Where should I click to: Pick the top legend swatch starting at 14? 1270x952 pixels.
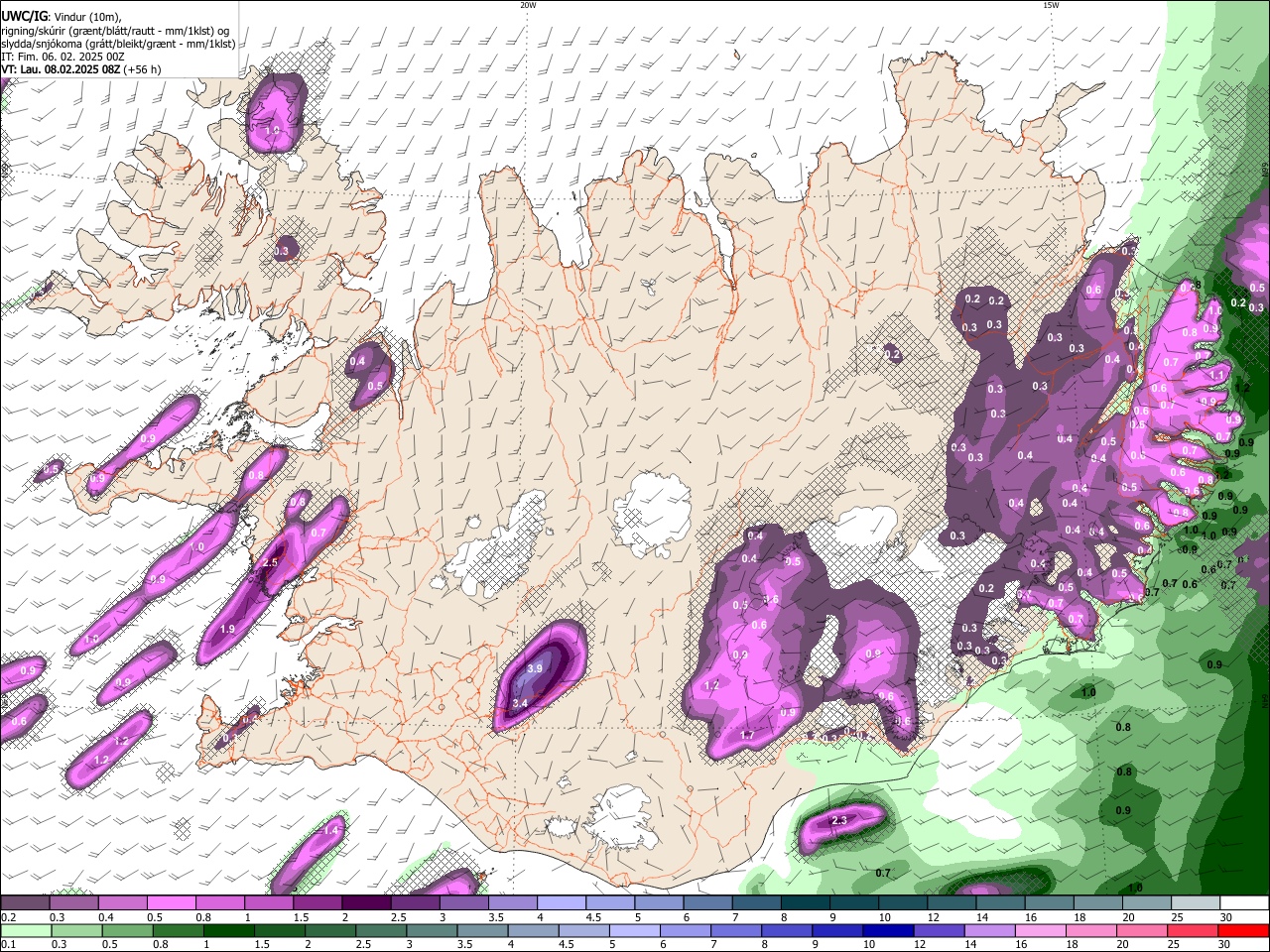pos(1001,903)
